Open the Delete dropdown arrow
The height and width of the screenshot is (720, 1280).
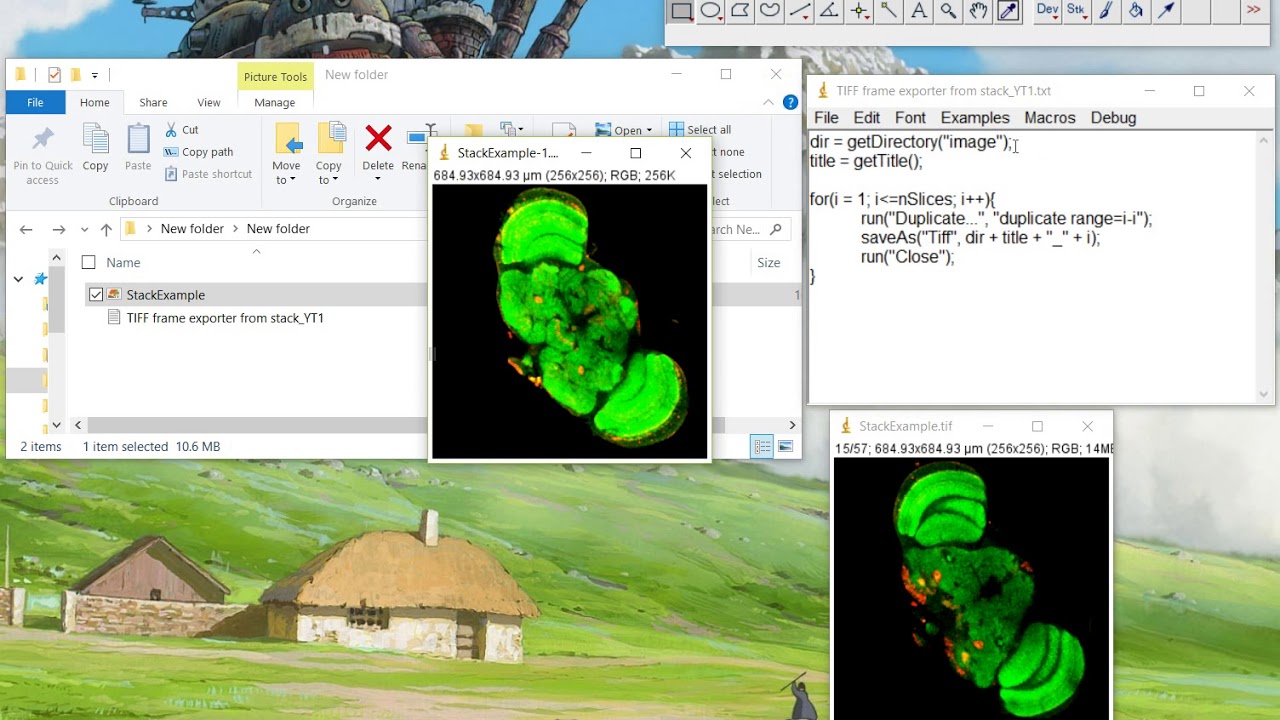[378, 179]
